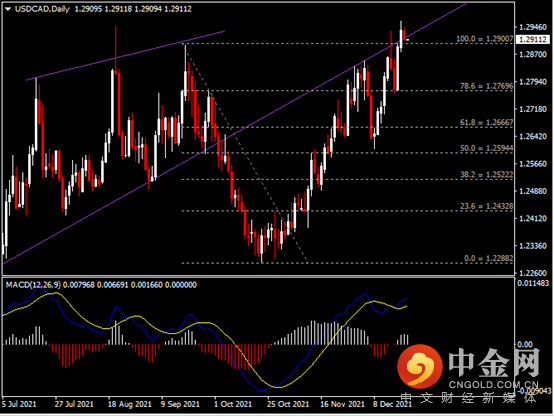
Task: Click the MACD(12,26,9) indicator label
Action: (x=33, y=285)
